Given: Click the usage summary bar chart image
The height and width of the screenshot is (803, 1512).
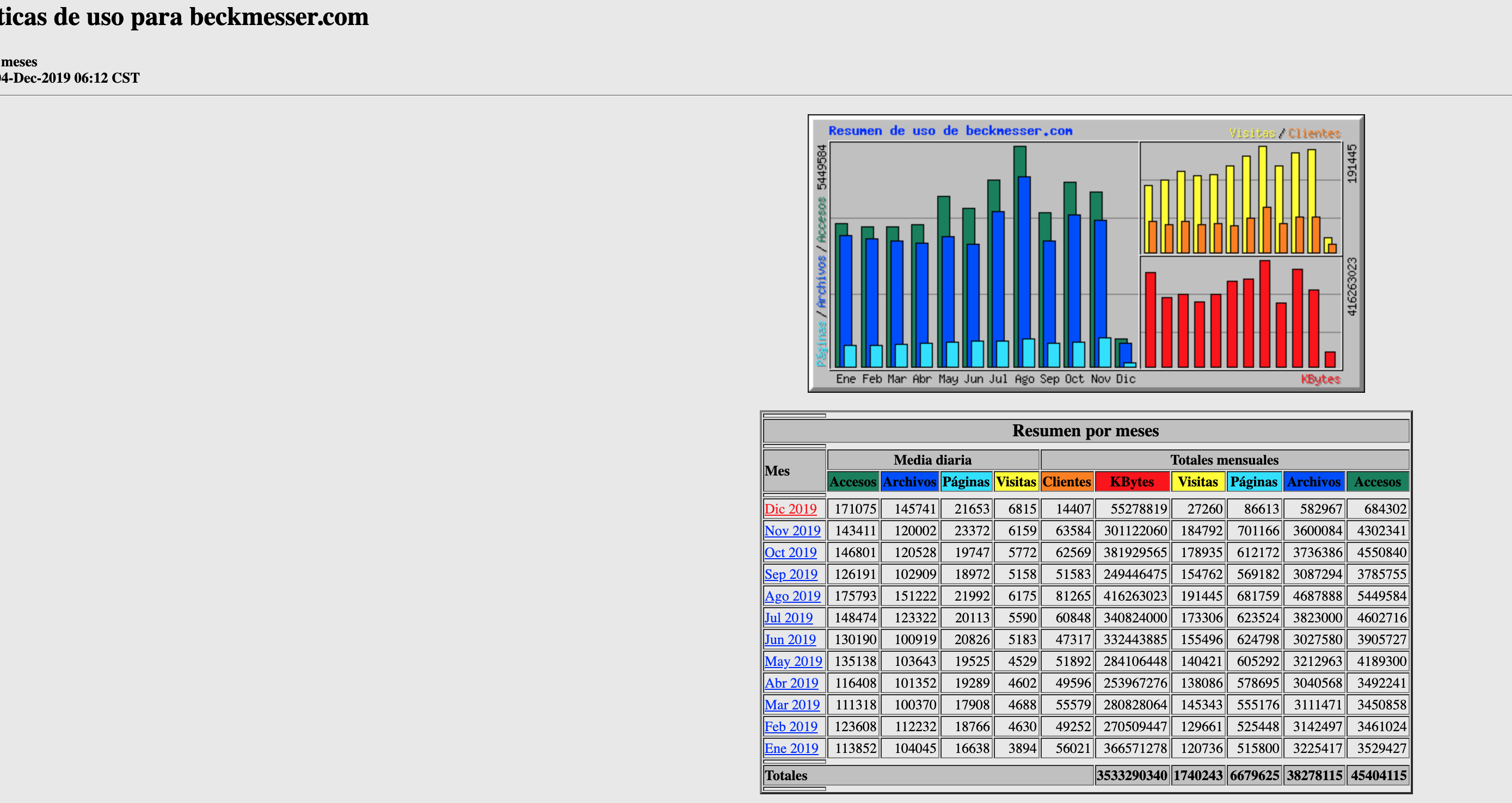Looking at the screenshot, I should [x=1085, y=254].
